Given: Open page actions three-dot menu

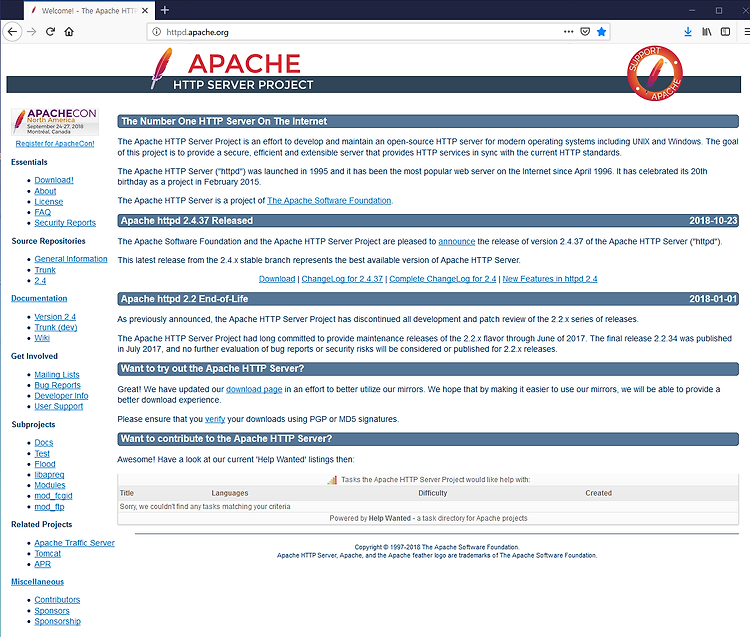Looking at the screenshot, I should [x=568, y=32].
